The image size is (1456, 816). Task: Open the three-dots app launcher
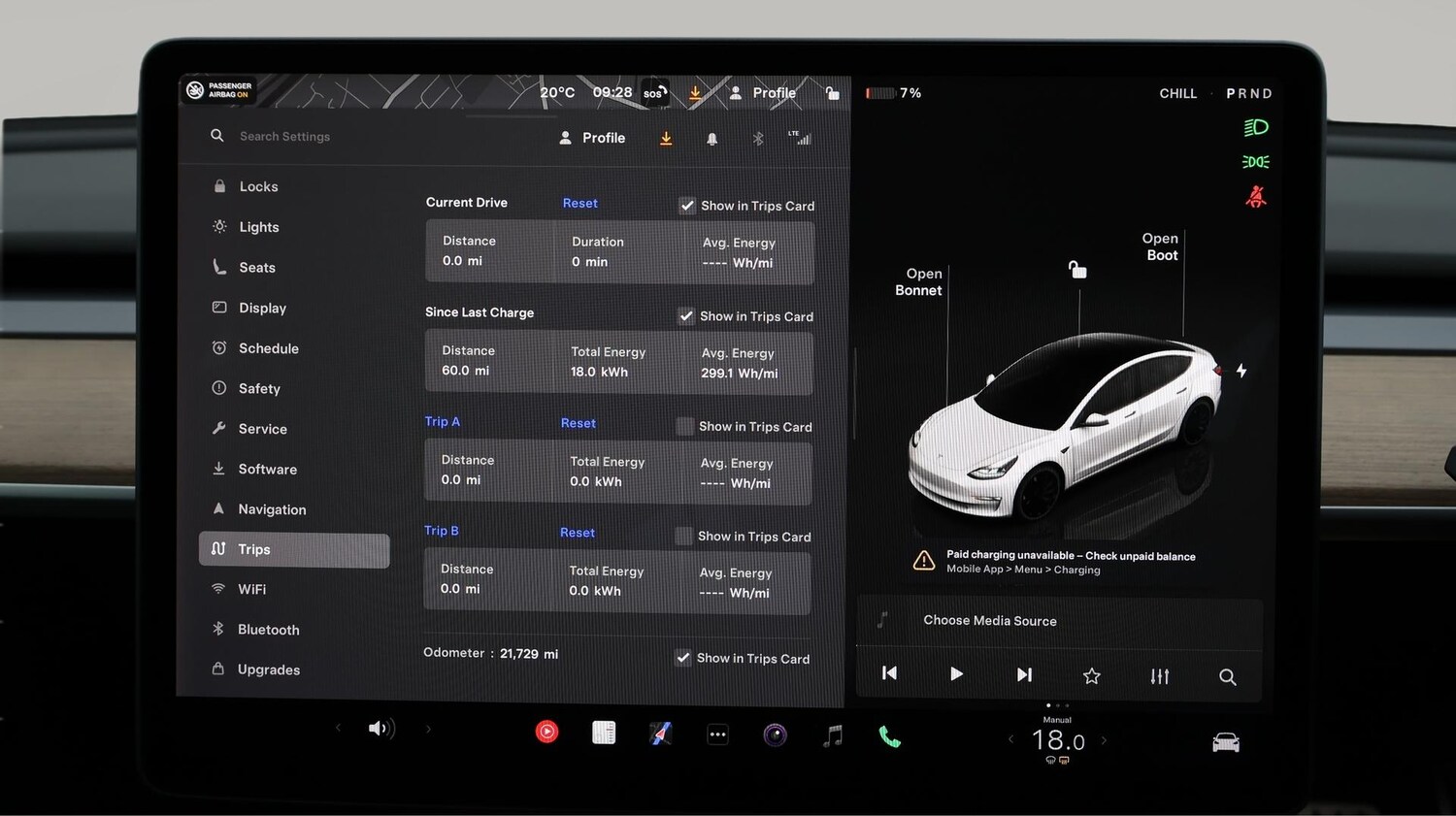[717, 734]
